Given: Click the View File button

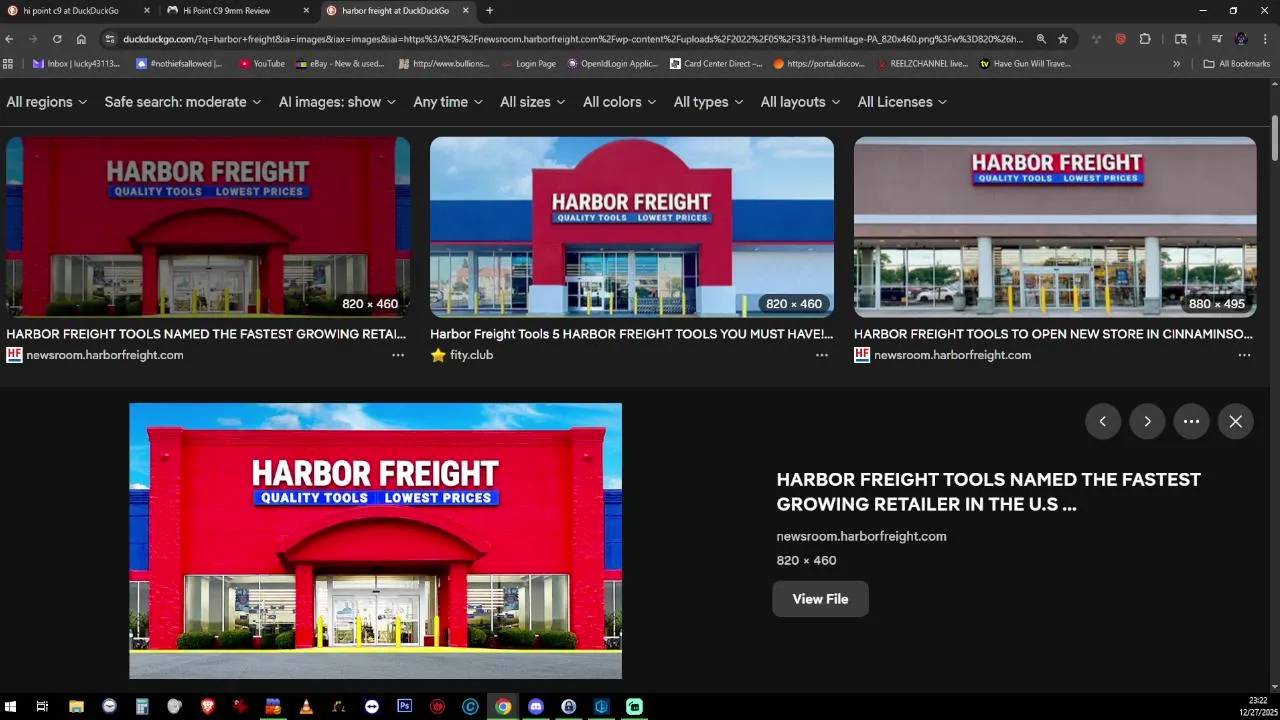Looking at the screenshot, I should 820,599.
